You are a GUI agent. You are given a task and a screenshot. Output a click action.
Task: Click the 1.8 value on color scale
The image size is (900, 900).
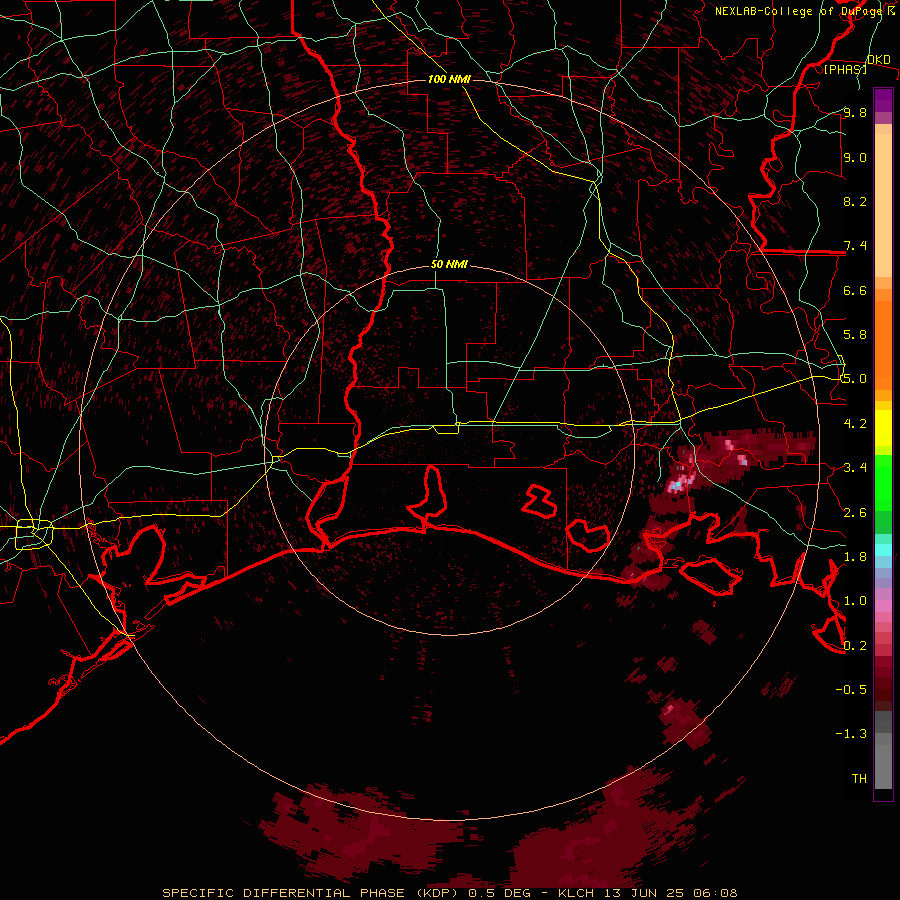[x=855, y=557]
